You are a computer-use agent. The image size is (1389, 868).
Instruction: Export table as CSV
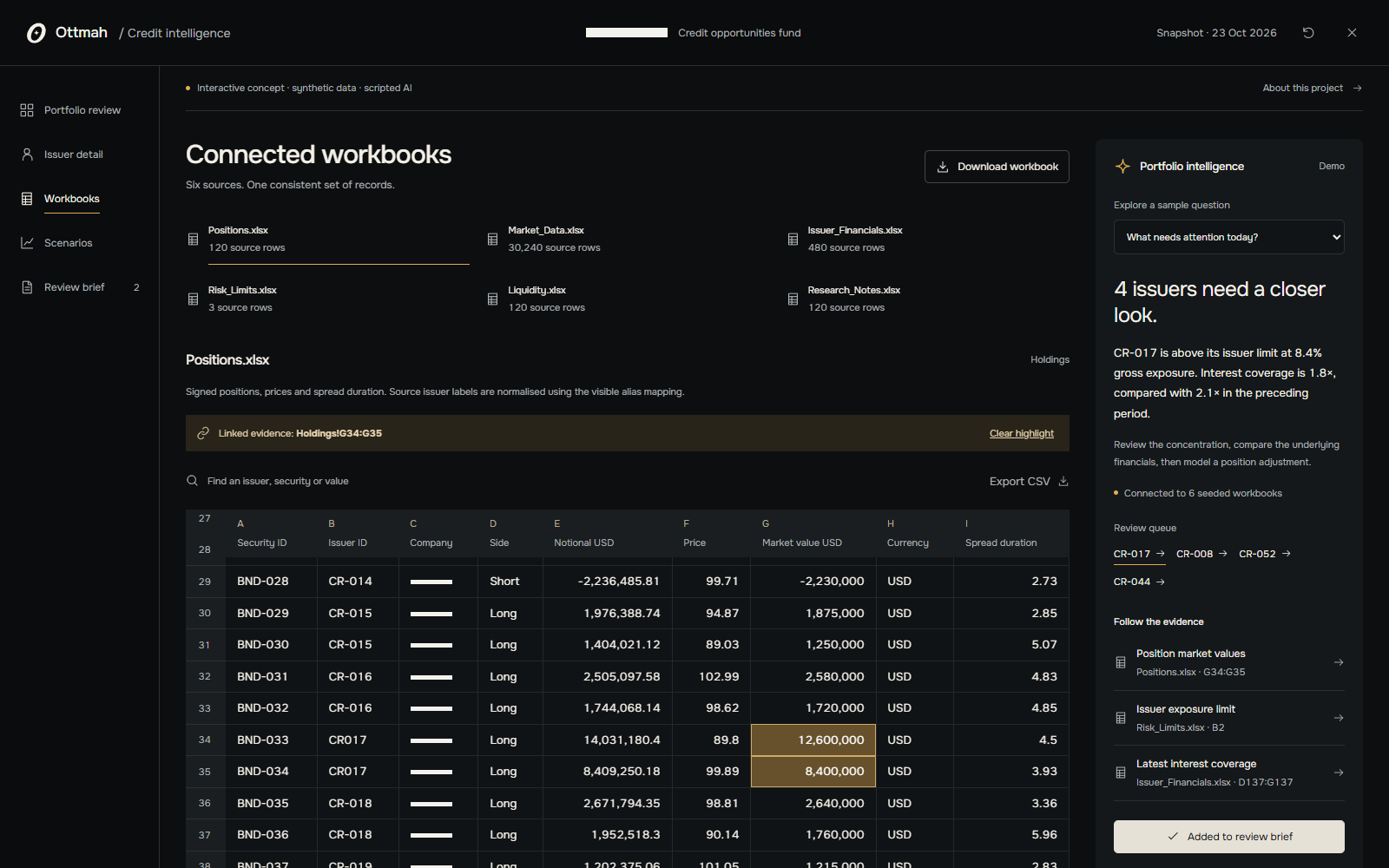click(1029, 481)
